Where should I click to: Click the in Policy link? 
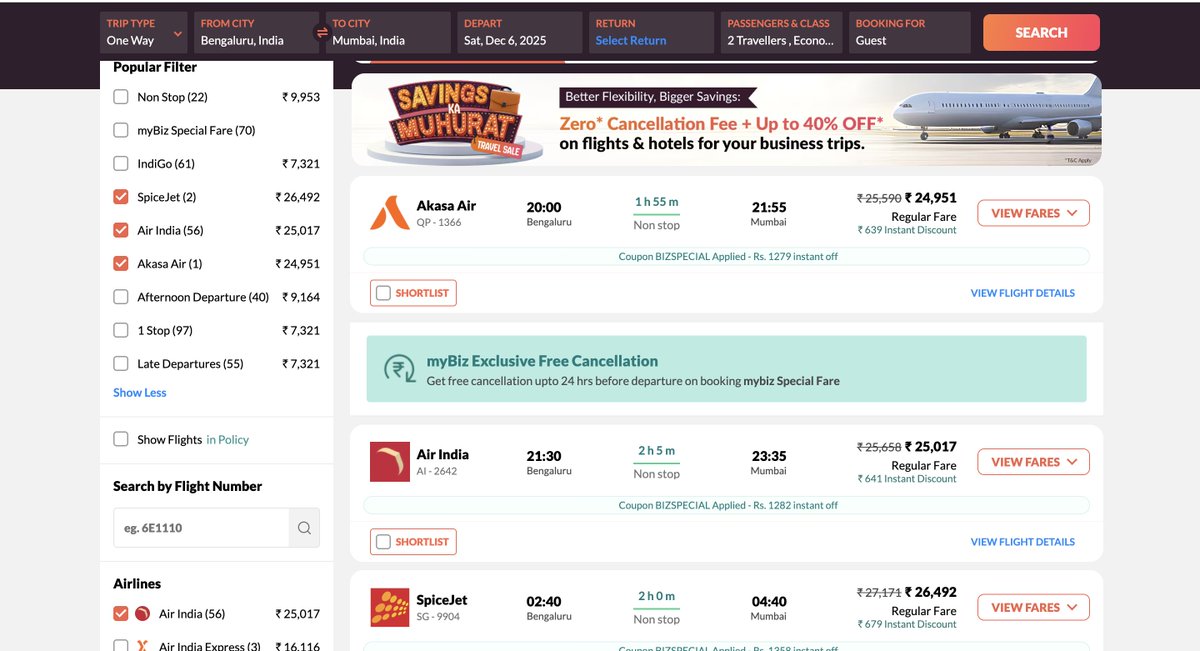(227, 440)
